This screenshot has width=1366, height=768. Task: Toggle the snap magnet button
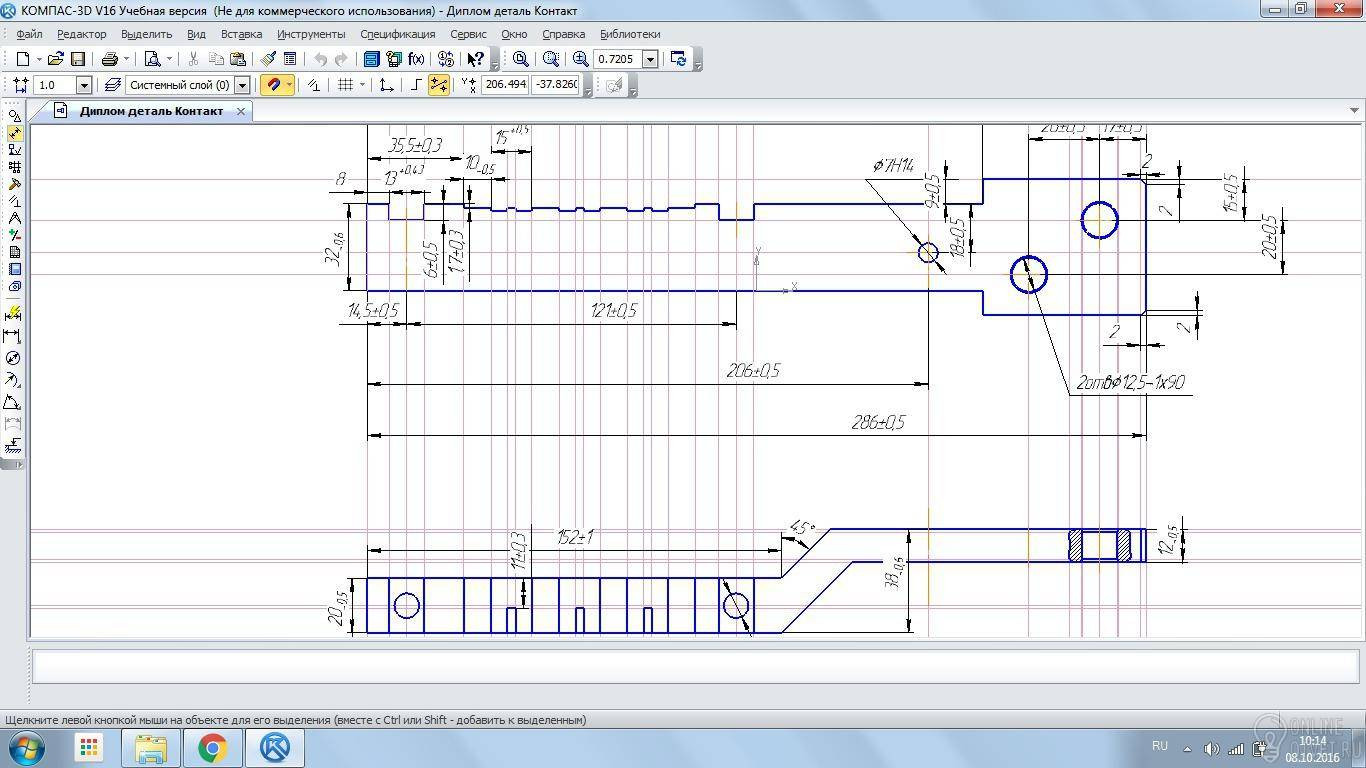272,85
